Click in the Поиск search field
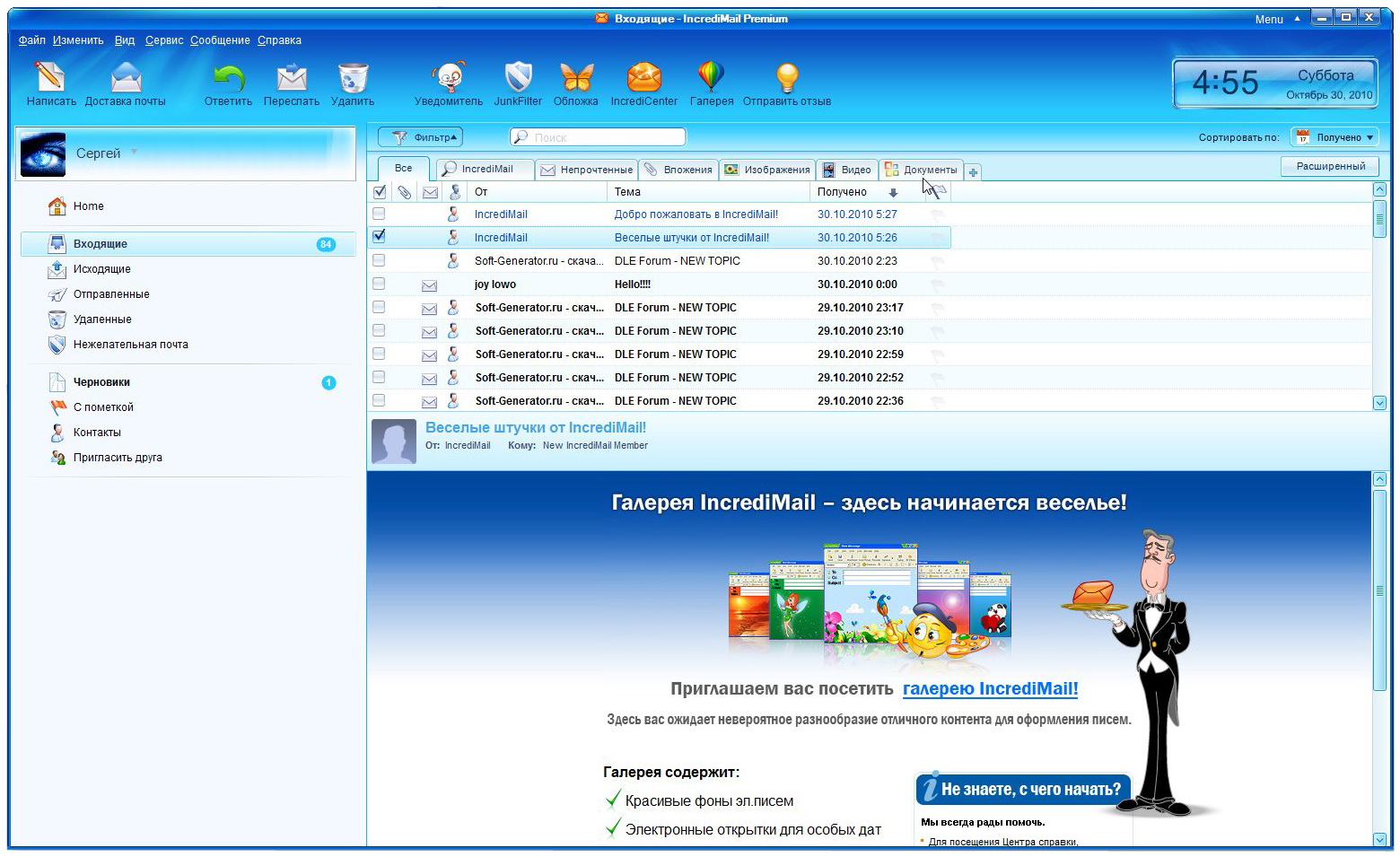Image resolution: width=1400 pixels, height=857 pixels. click(x=598, y=137)
